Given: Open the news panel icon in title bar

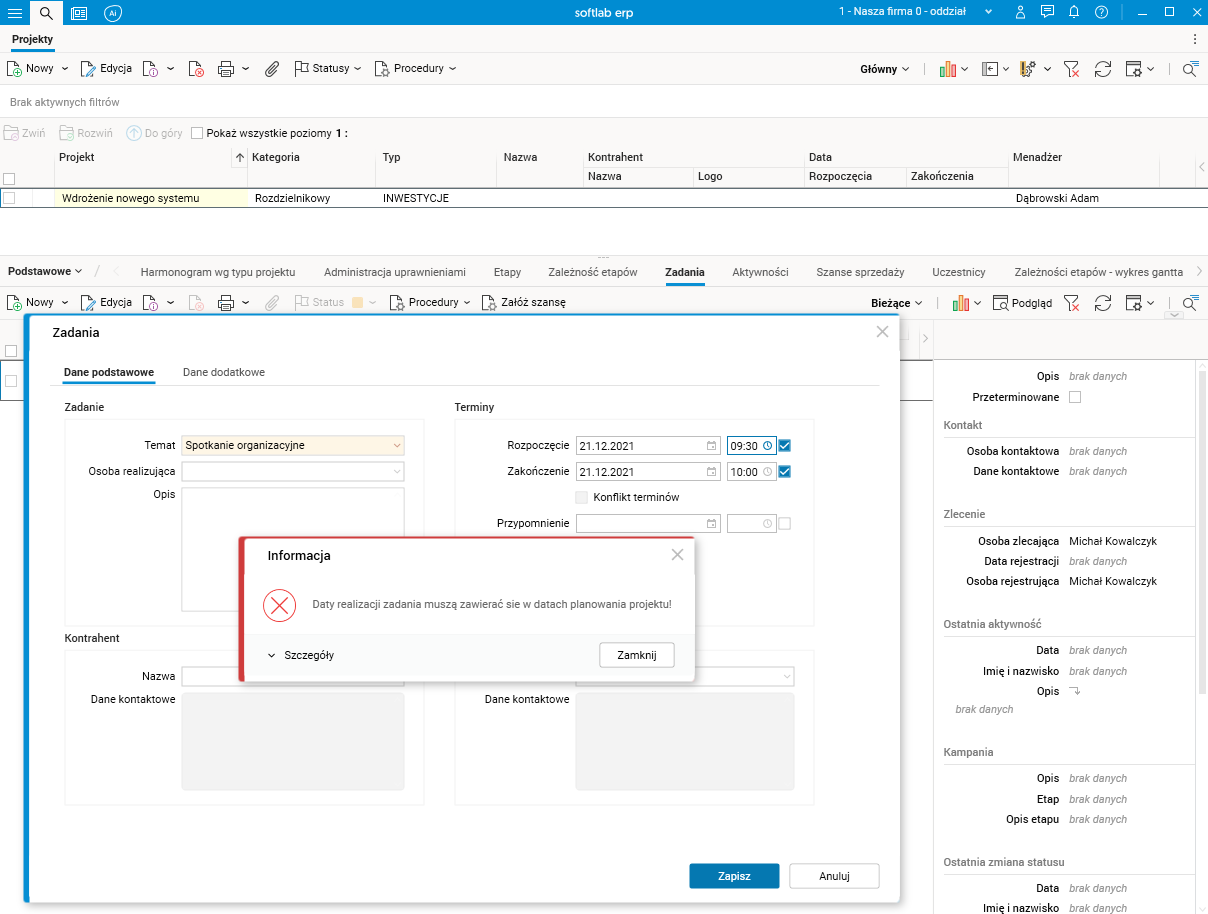Looking at the screenshot, I should coord(79,12).
